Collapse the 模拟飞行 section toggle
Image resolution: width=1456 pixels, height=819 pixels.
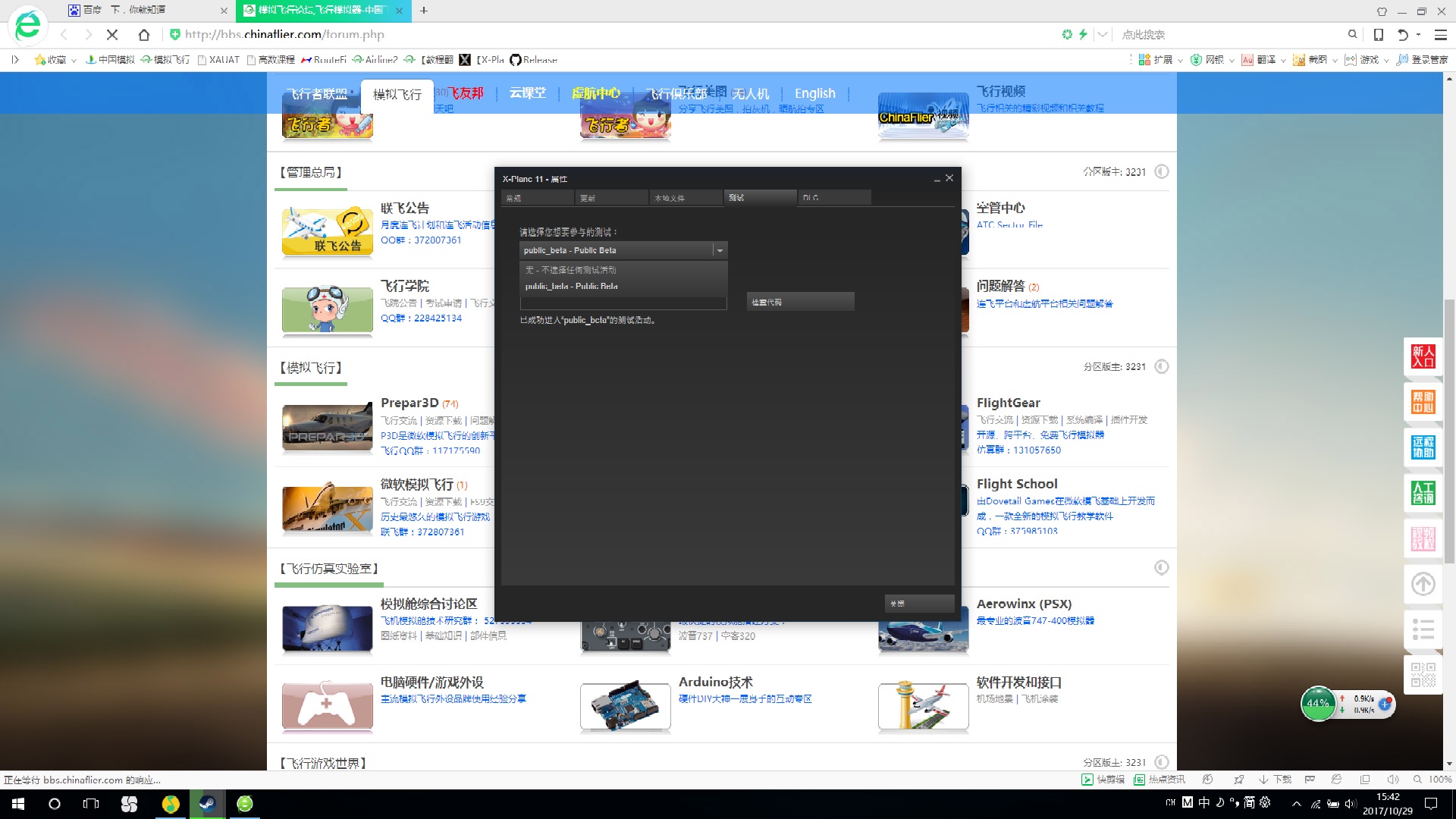[x=1161, y=367]
